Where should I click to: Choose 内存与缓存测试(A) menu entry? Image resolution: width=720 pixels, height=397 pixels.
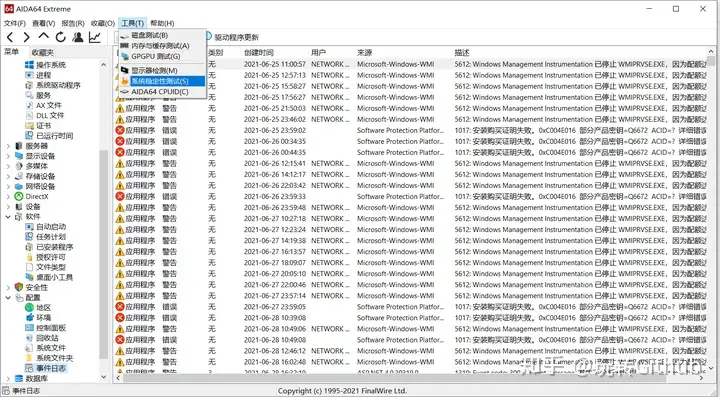163,46
